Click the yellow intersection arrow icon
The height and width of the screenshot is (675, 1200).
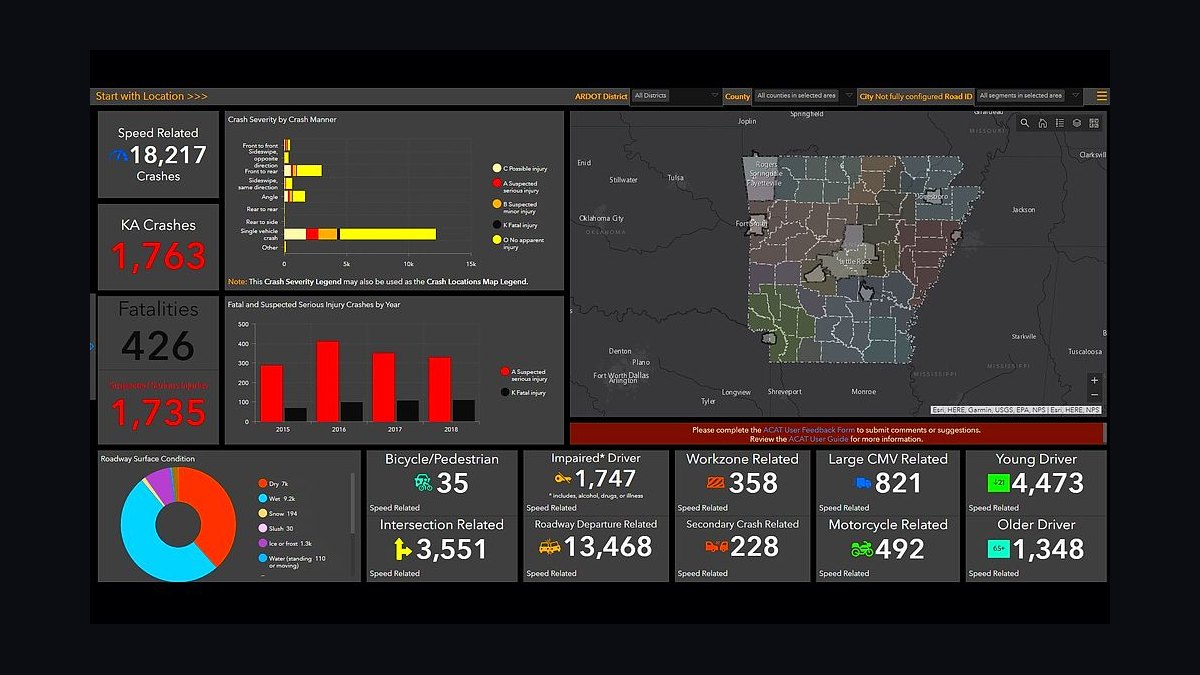coord(402,548)
